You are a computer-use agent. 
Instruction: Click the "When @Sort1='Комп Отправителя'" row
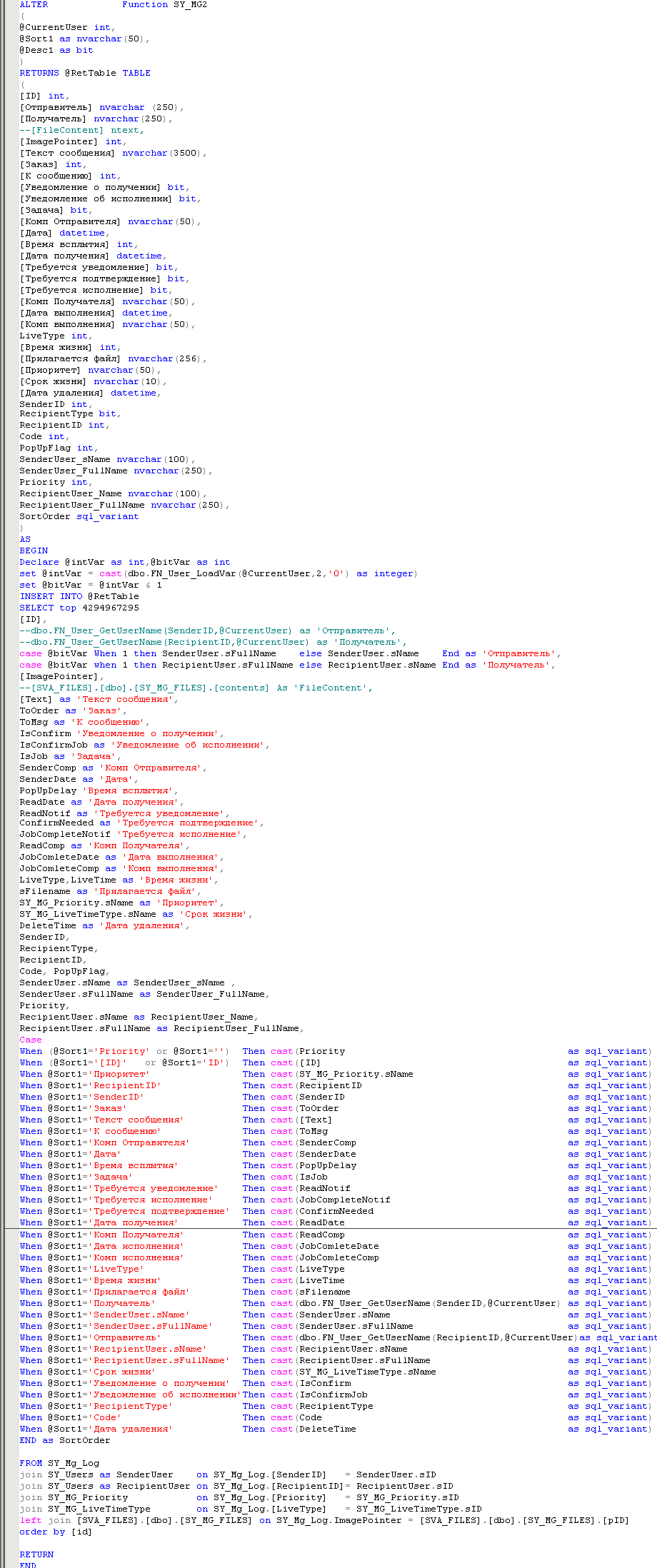[336, 1142]
